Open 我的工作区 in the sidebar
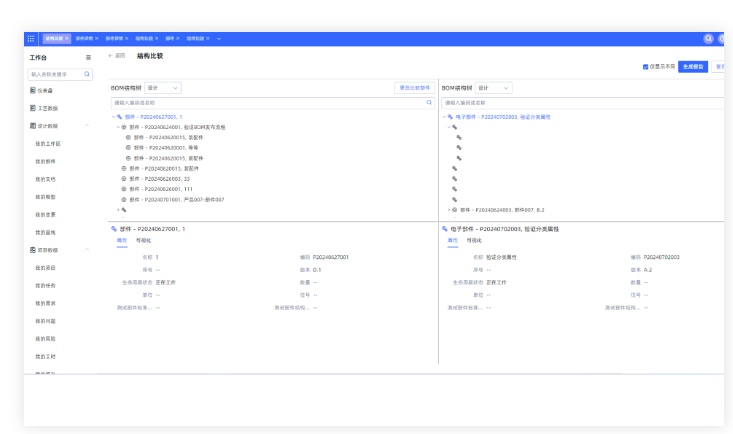 [48, 144]
